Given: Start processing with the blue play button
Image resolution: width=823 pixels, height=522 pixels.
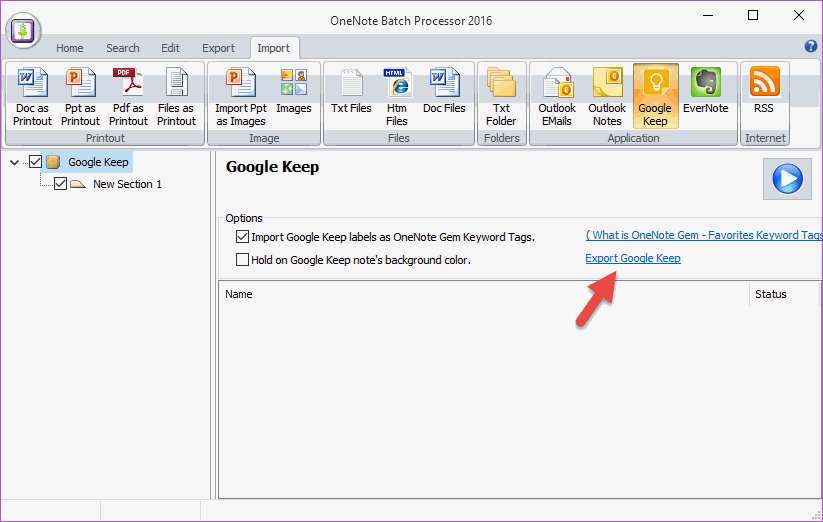Looking at the screenshot, I should [x=787, y=179].
